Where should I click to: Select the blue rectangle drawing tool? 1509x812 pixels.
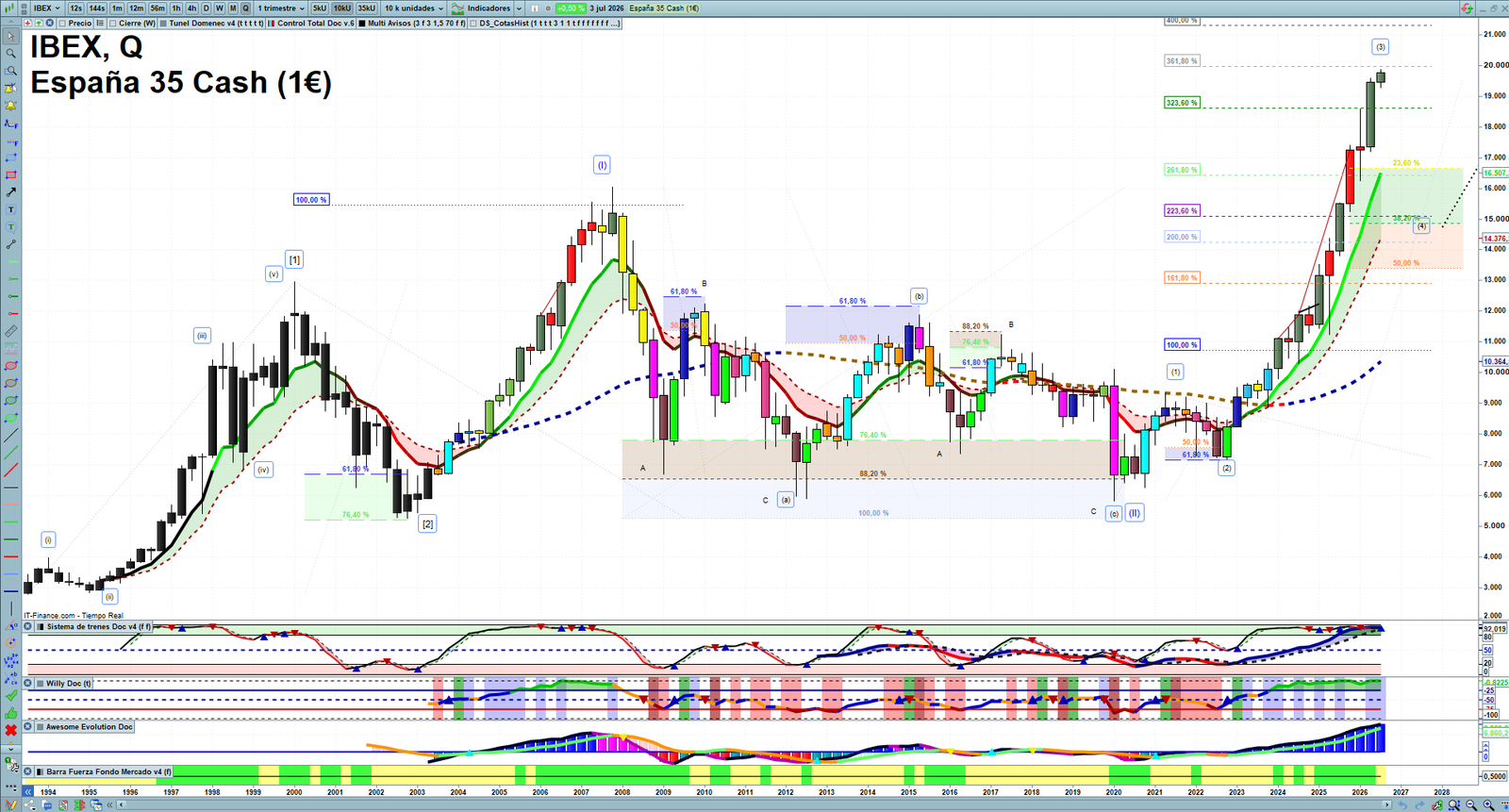coord(11,157)
